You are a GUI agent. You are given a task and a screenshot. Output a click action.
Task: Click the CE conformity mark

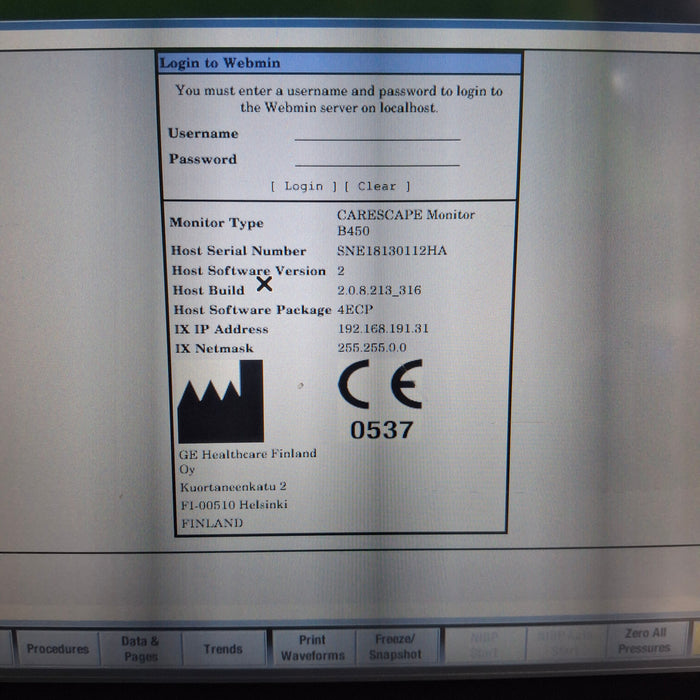[x=380, y=384]
